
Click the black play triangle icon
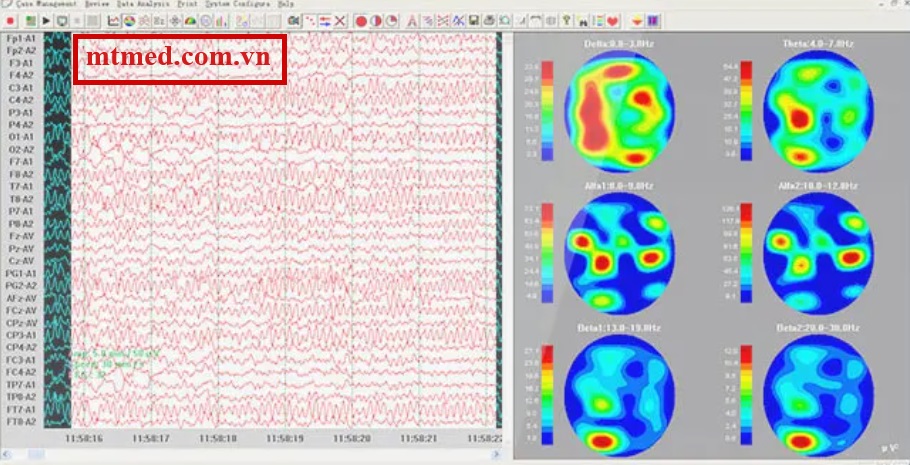46,21
